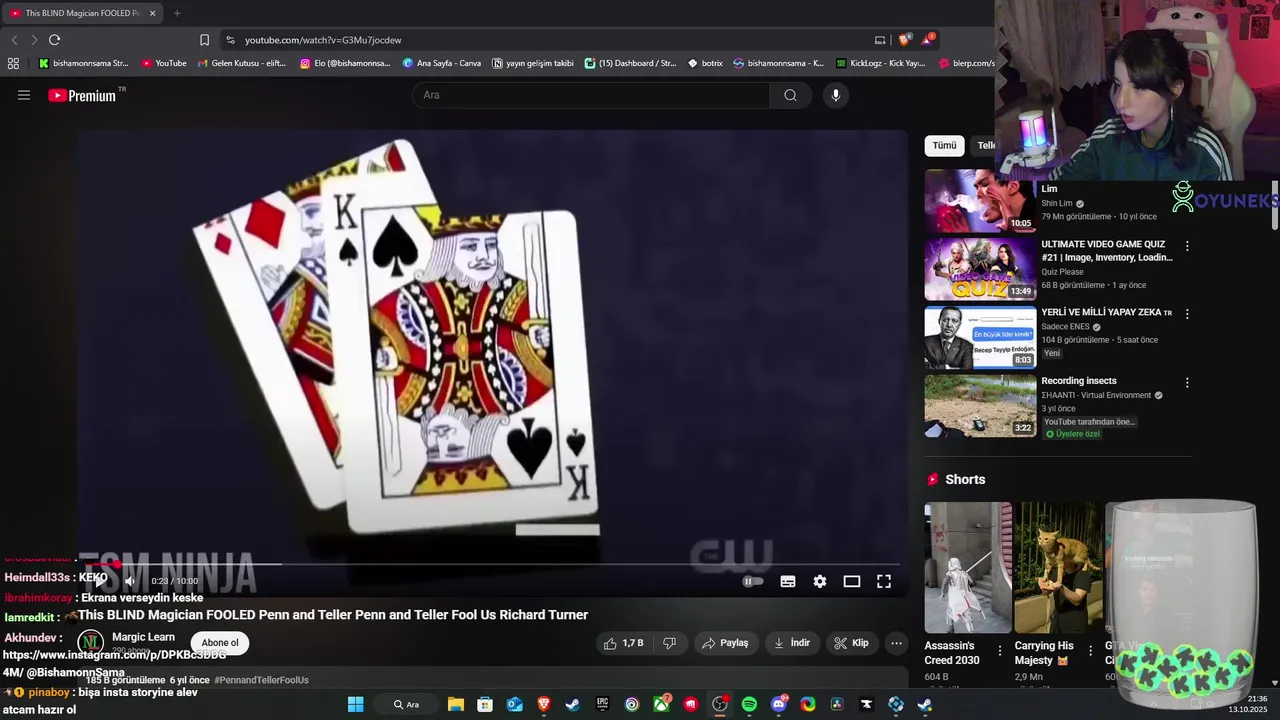Bookmark this page with the address bar icon
The width and height of the screenshot is (1280, 720).
204,40
